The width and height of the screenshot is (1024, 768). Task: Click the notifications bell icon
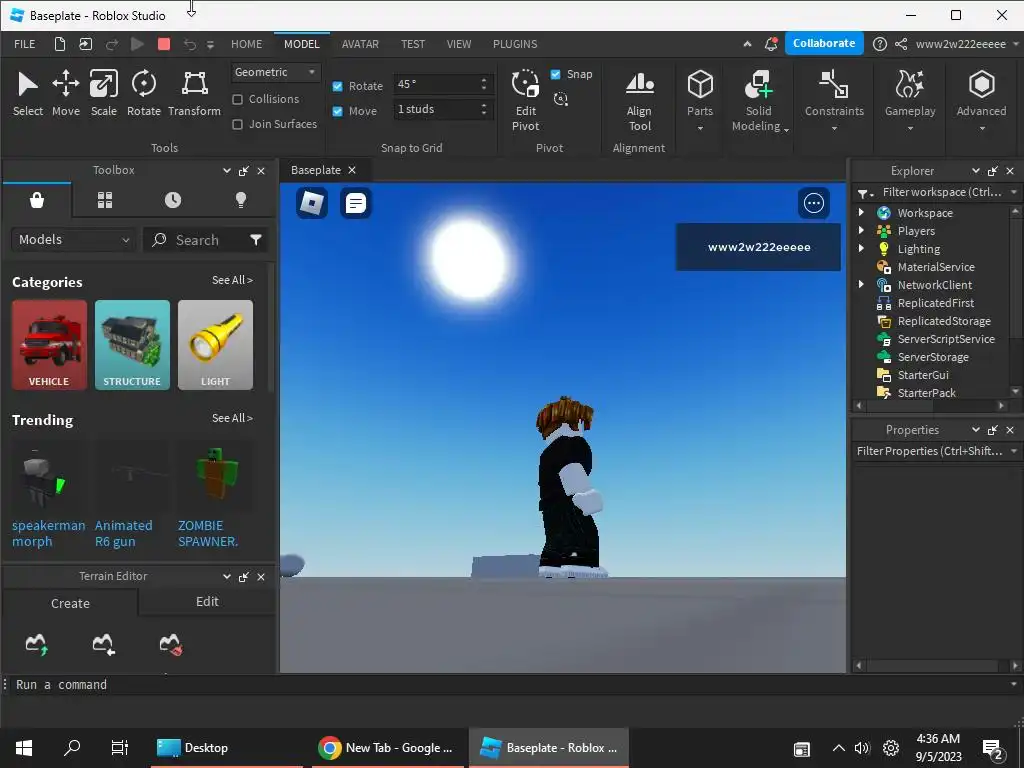(x=771, y=44)
